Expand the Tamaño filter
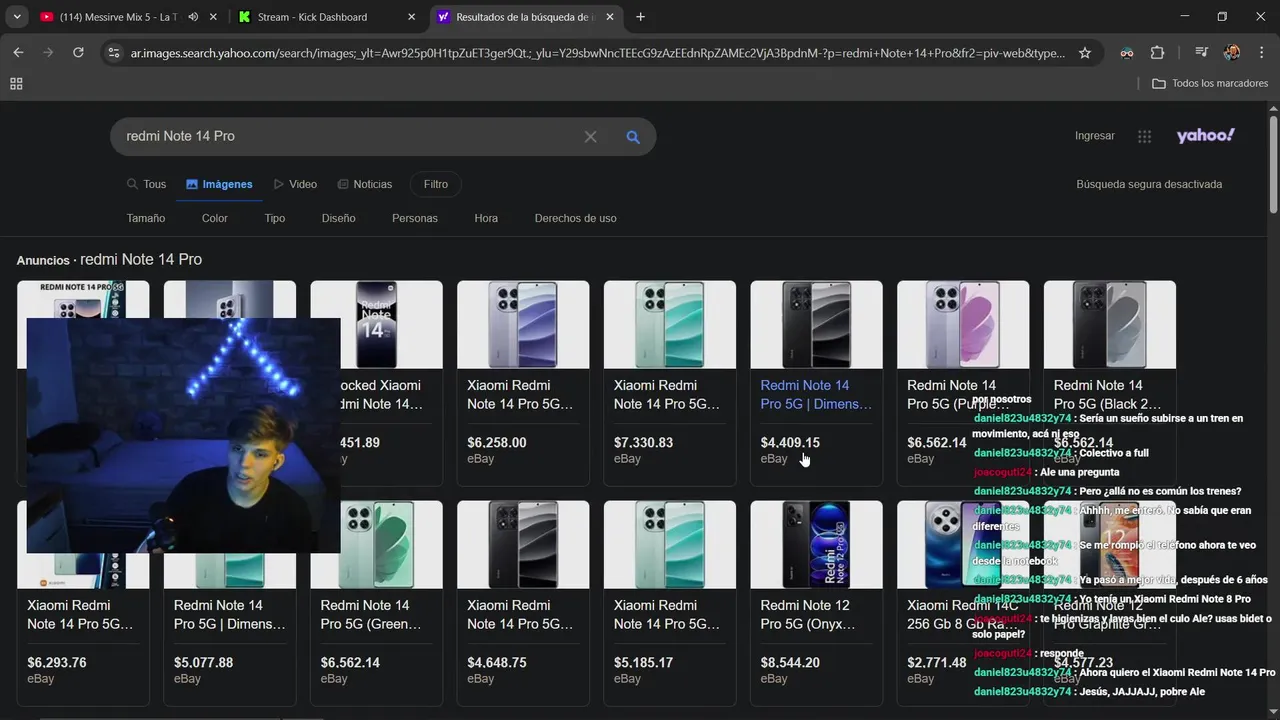Image resolution: width=1280 pixels, height=720 pixels. click(x=146, y=218)
